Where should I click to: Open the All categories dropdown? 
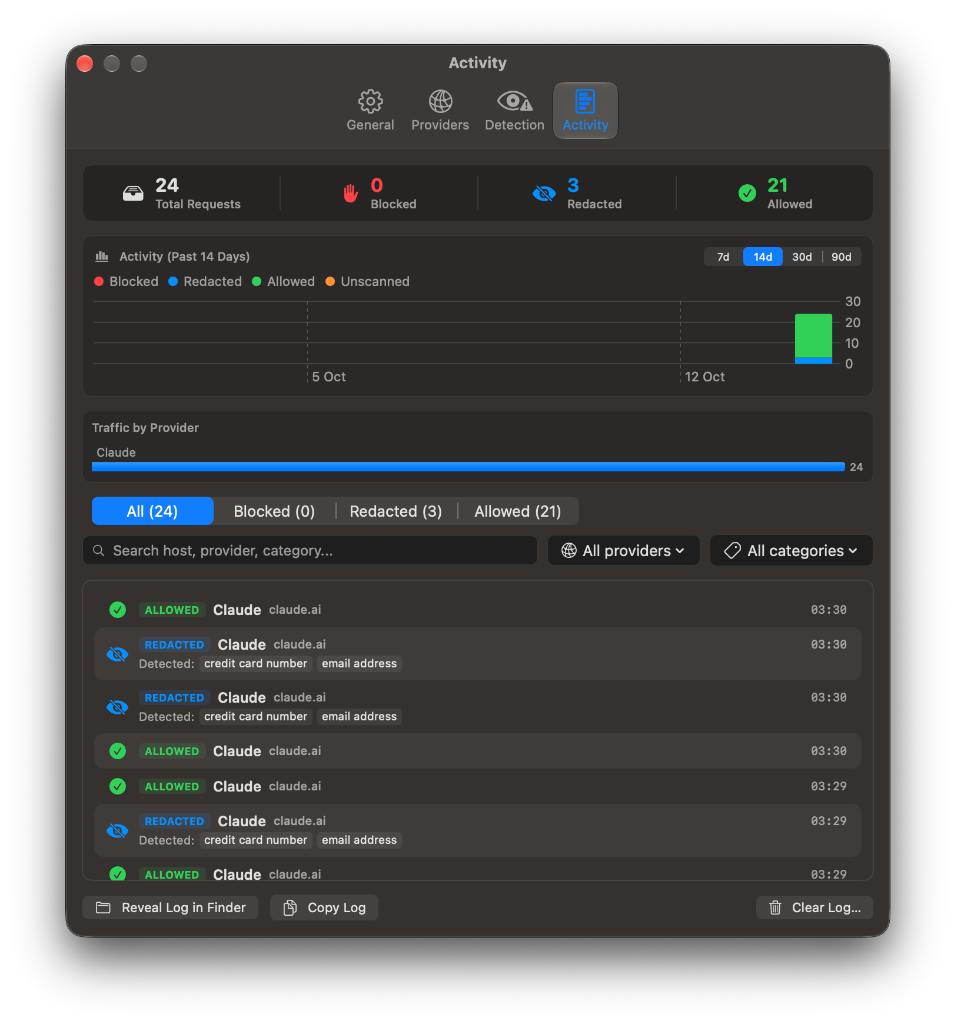coord(791,551)
